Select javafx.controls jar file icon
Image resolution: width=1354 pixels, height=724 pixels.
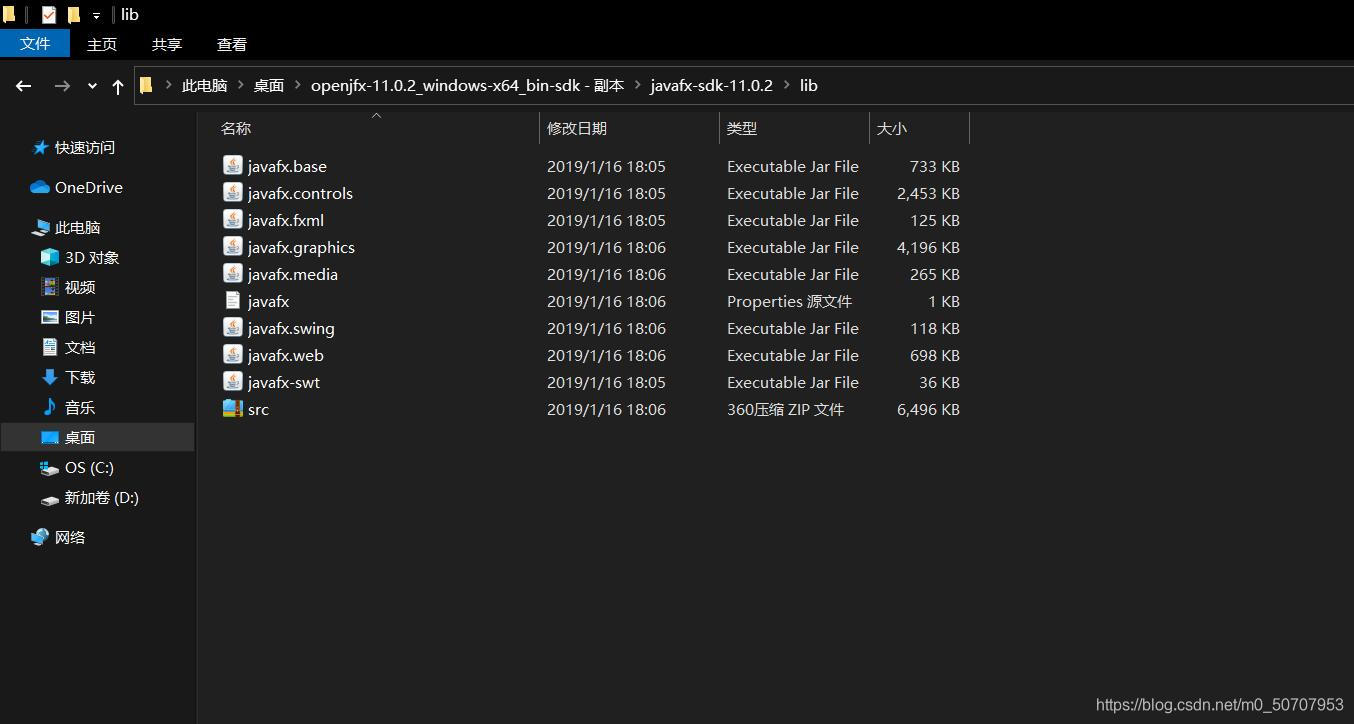click(232, 193)
